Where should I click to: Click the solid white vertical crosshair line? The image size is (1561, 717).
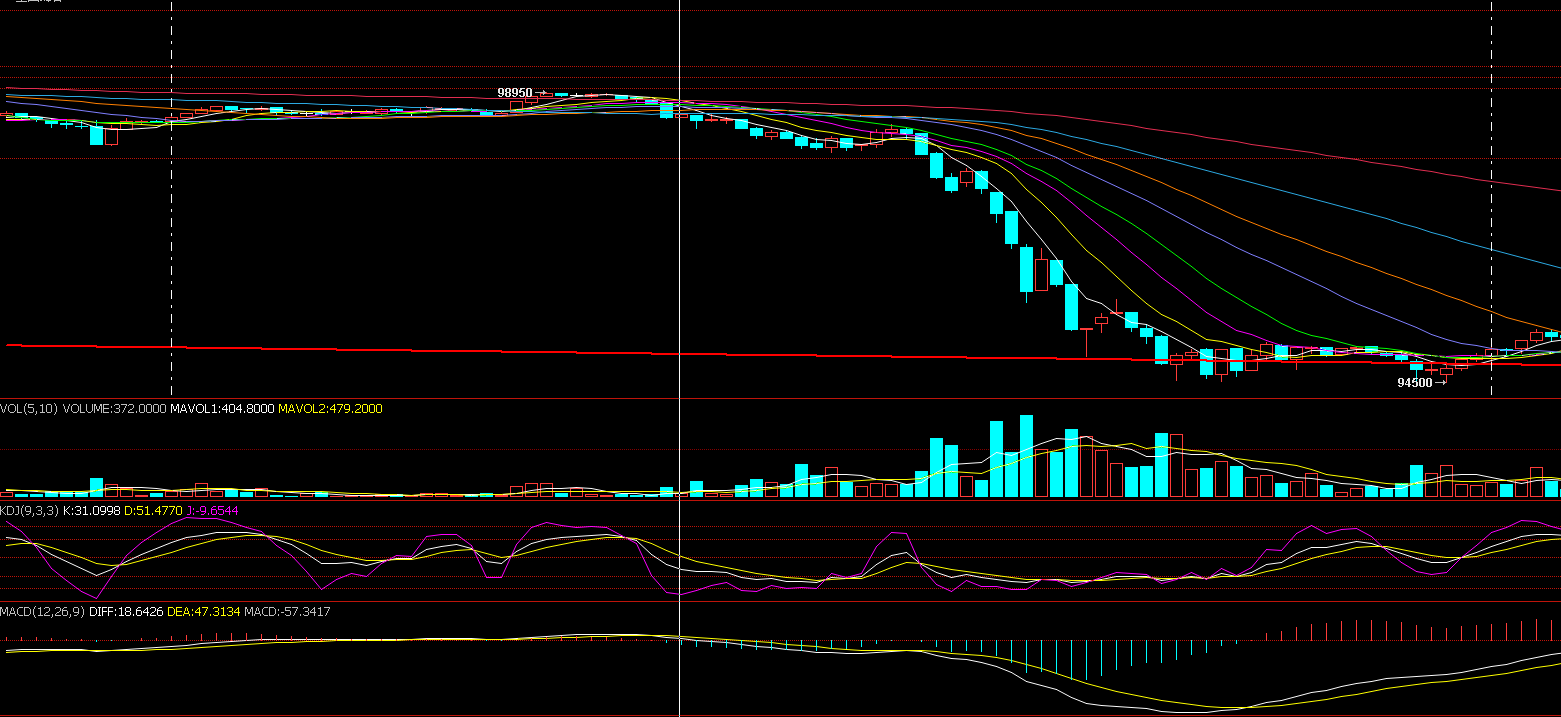[679, 250]
